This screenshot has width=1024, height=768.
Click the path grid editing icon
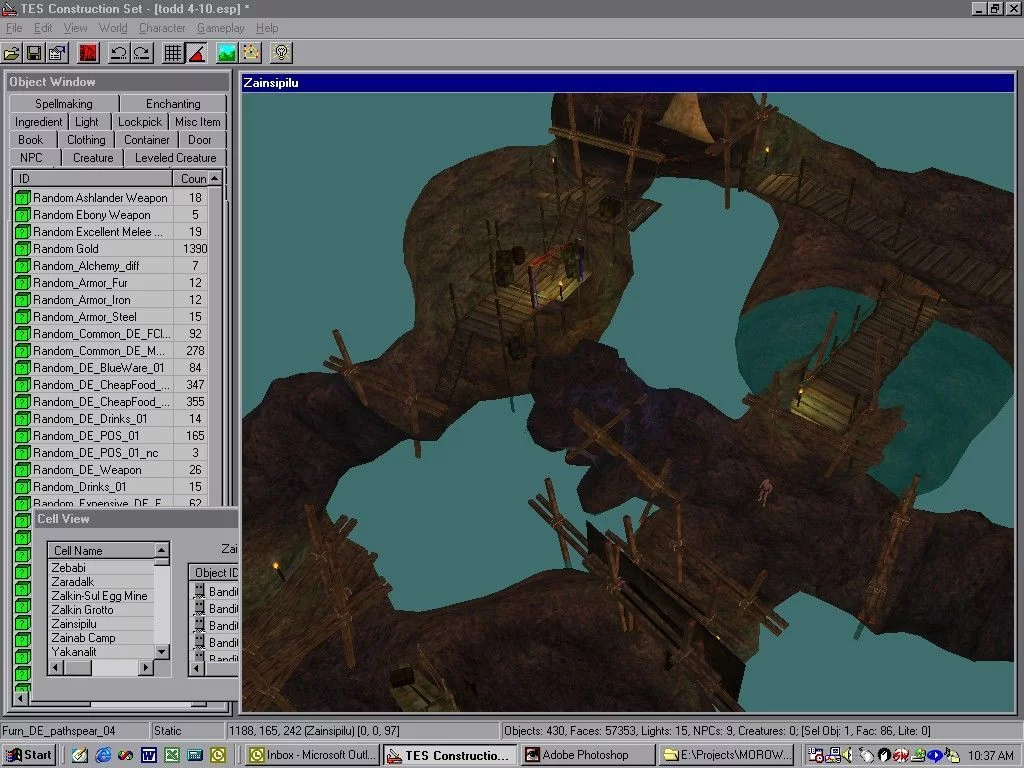click(250, 52)
